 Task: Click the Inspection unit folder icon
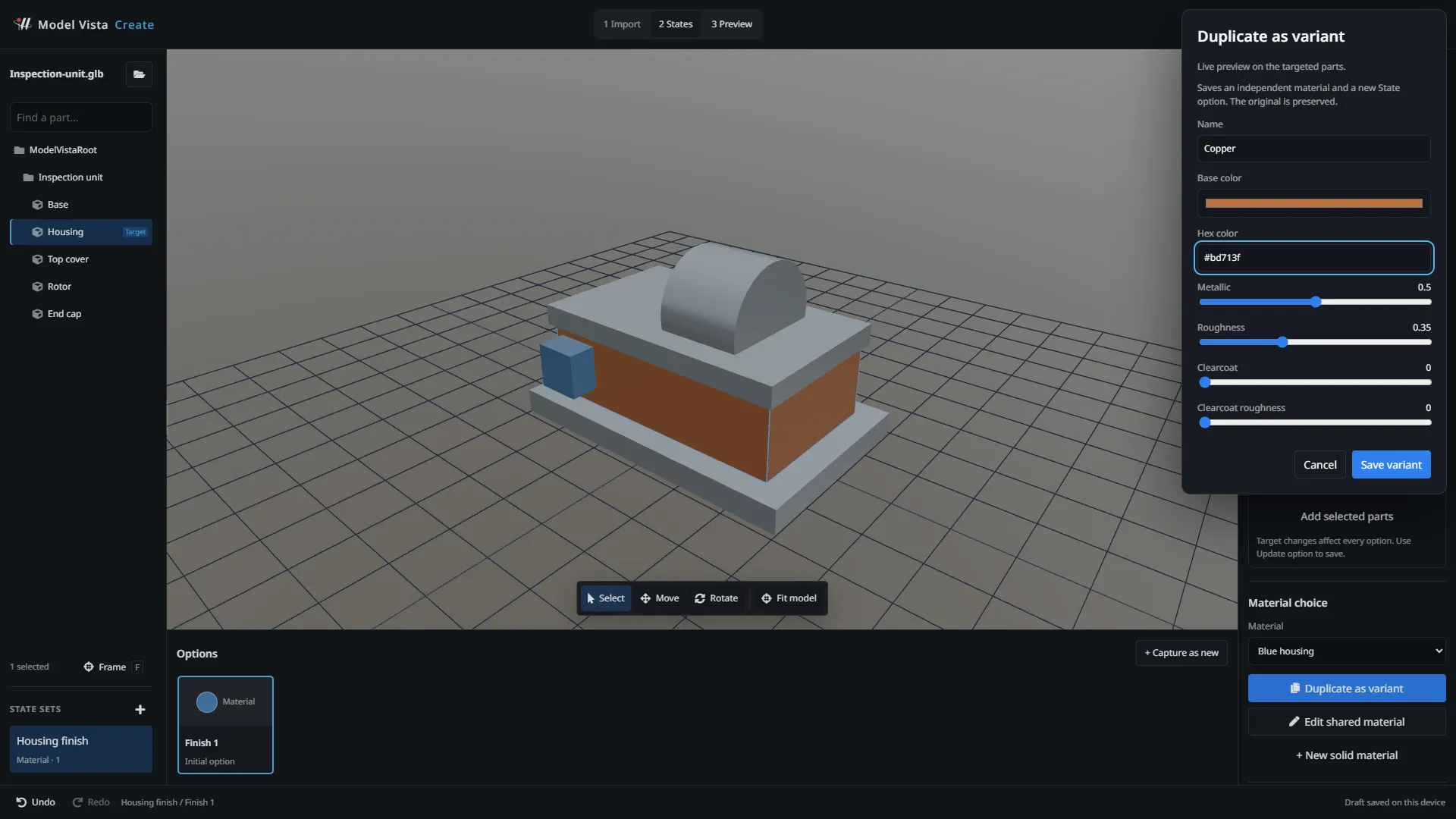pyautogui.click(x=28, y=177)
